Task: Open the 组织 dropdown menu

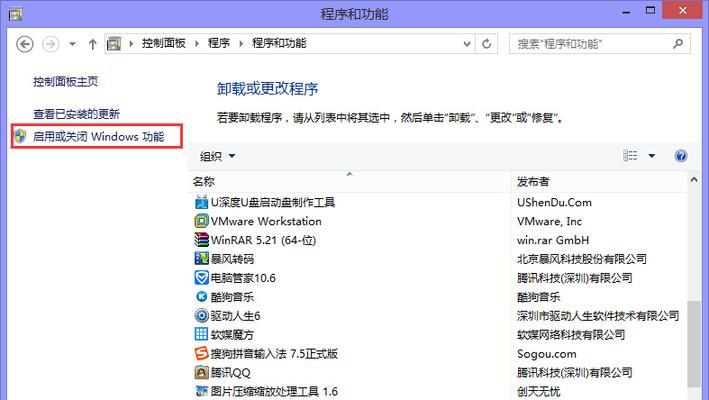Action: click(217, 156)
